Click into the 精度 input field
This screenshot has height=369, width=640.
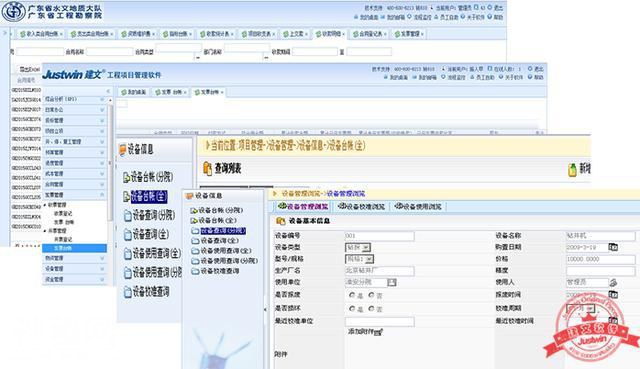[600, 271]
